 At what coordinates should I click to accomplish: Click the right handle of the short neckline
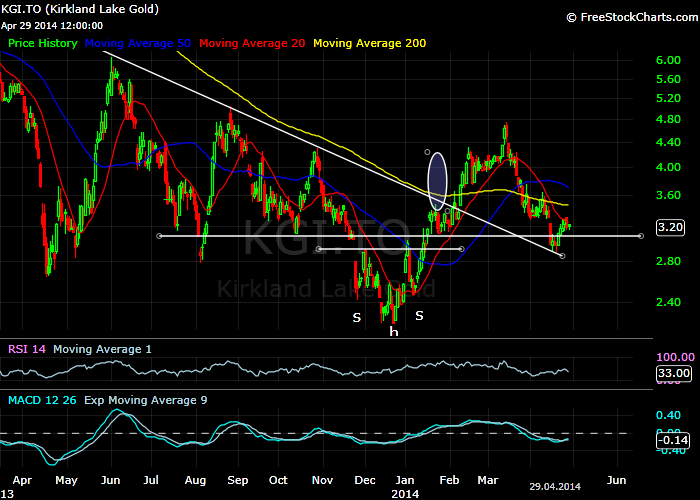pos(462,249)
